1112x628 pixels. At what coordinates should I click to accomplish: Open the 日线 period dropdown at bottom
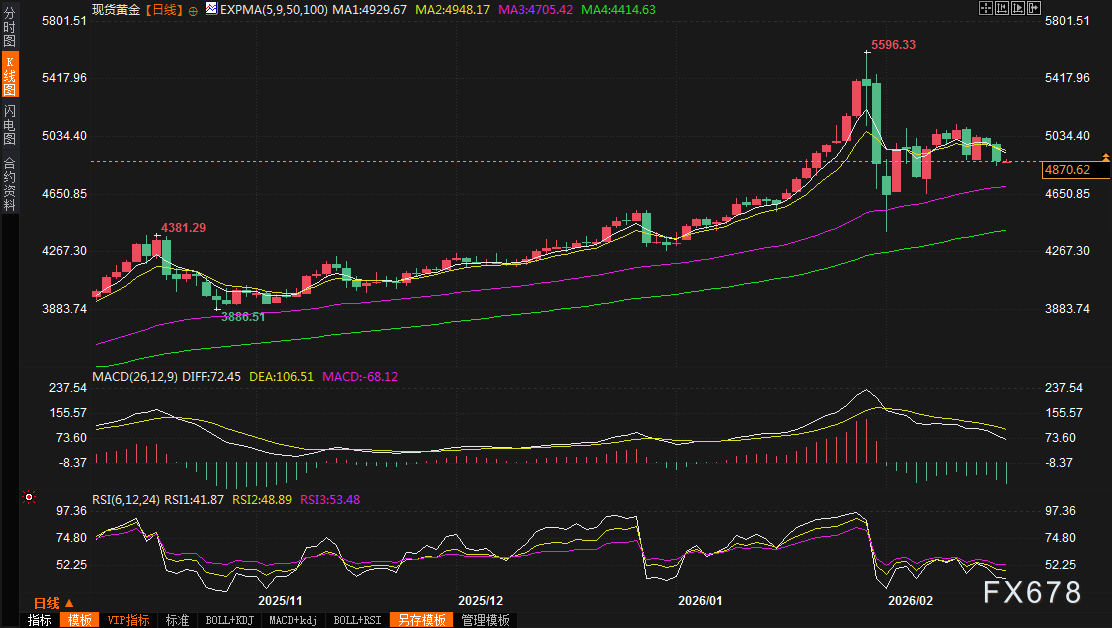(53, 603)
